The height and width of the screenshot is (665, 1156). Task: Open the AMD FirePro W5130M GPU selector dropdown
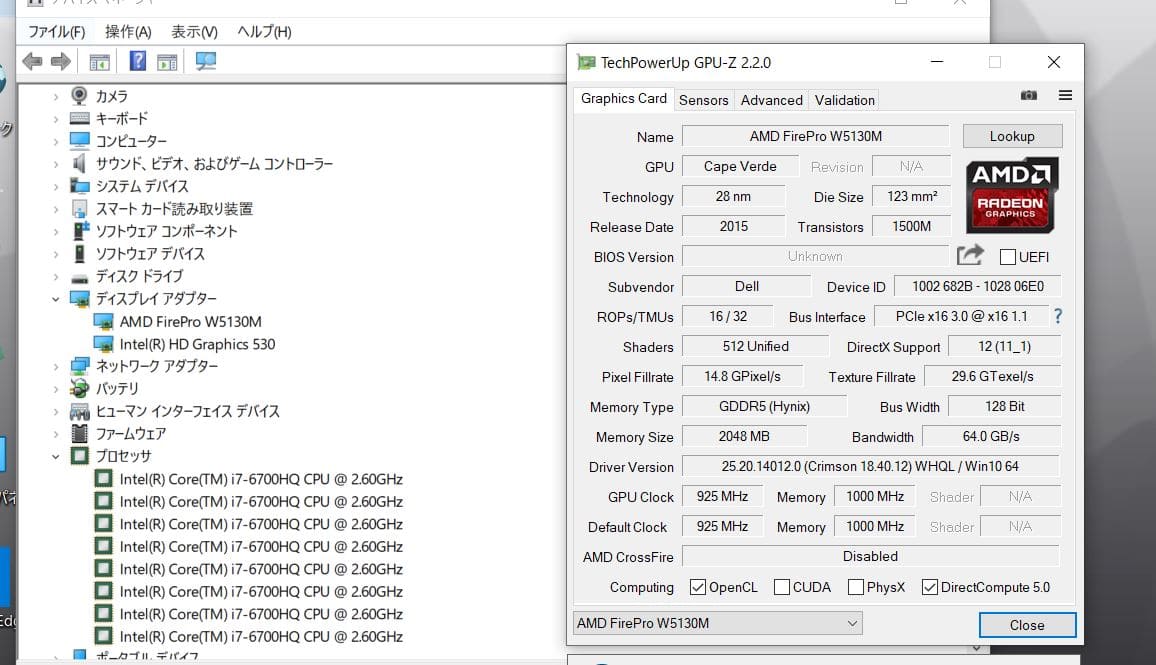717,623
